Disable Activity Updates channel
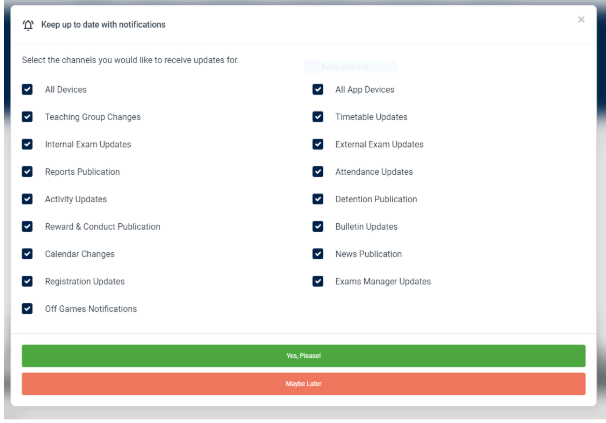The image size is (606, 423). tap(28, 199)
